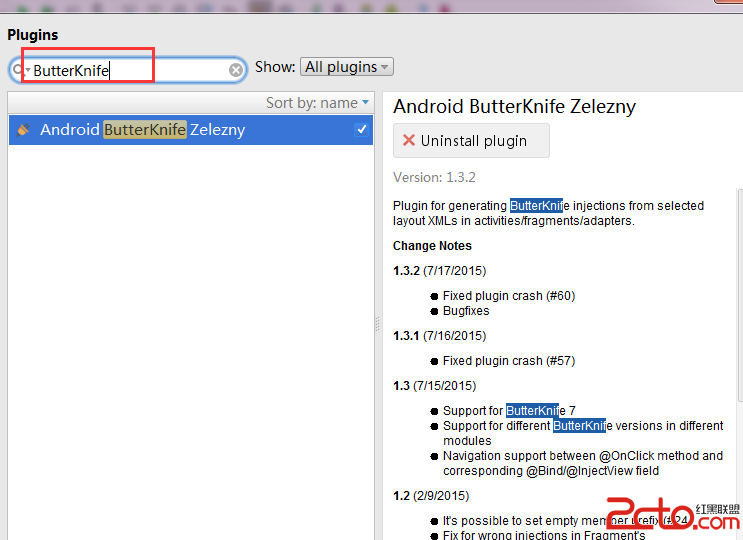
Task: Open the All plugins filter dropdown
Action: coord(346,67)
